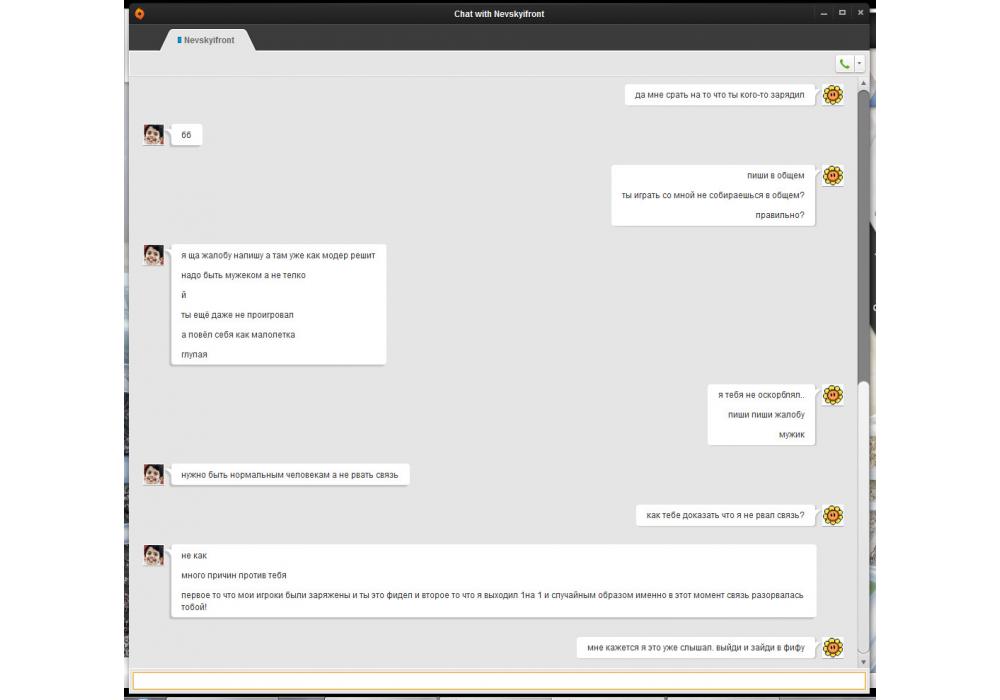Click the message "много причин против тебя"
1000x700 pixels.
coord(233,575)
